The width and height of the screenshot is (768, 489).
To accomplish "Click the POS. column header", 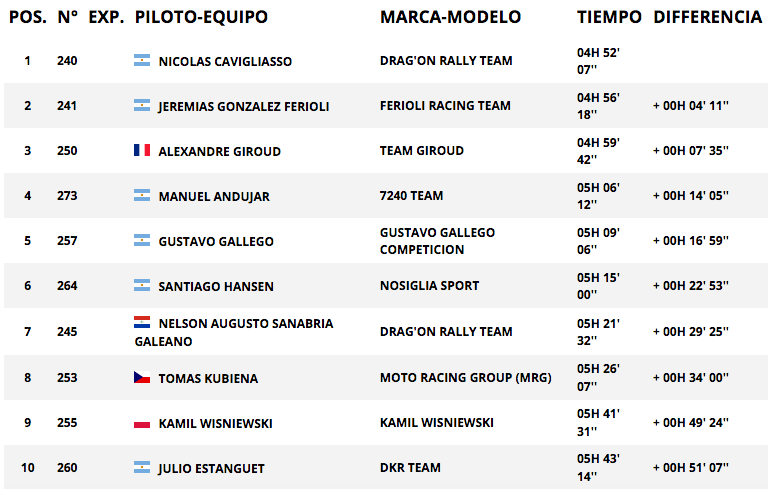I will tap(28, 17).
